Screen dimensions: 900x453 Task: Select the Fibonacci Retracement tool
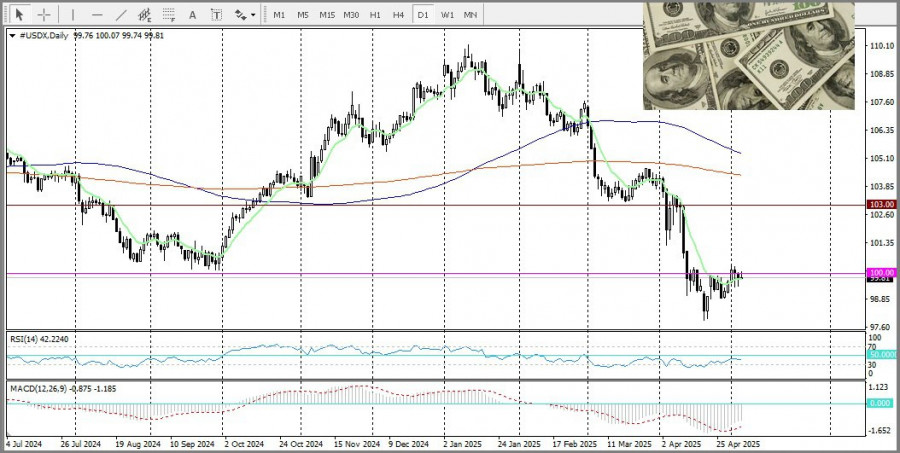click(168, 15)
